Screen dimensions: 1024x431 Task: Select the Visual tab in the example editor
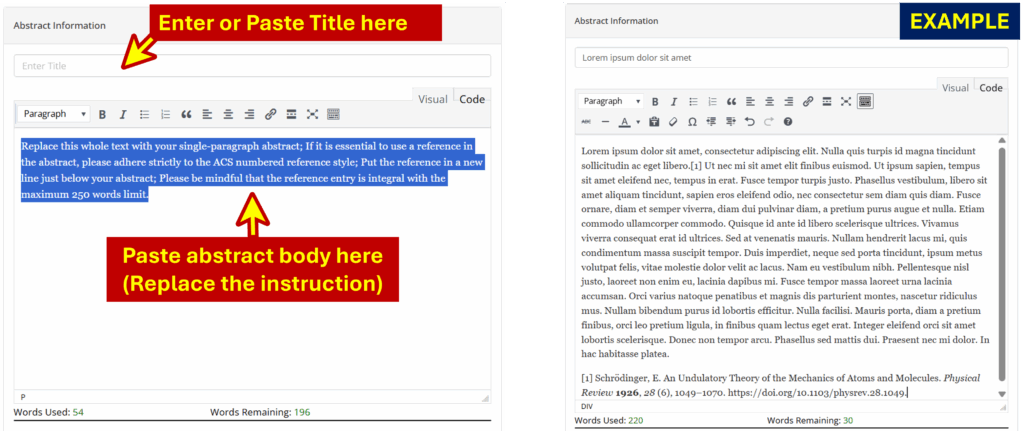(x=955, y=88)
